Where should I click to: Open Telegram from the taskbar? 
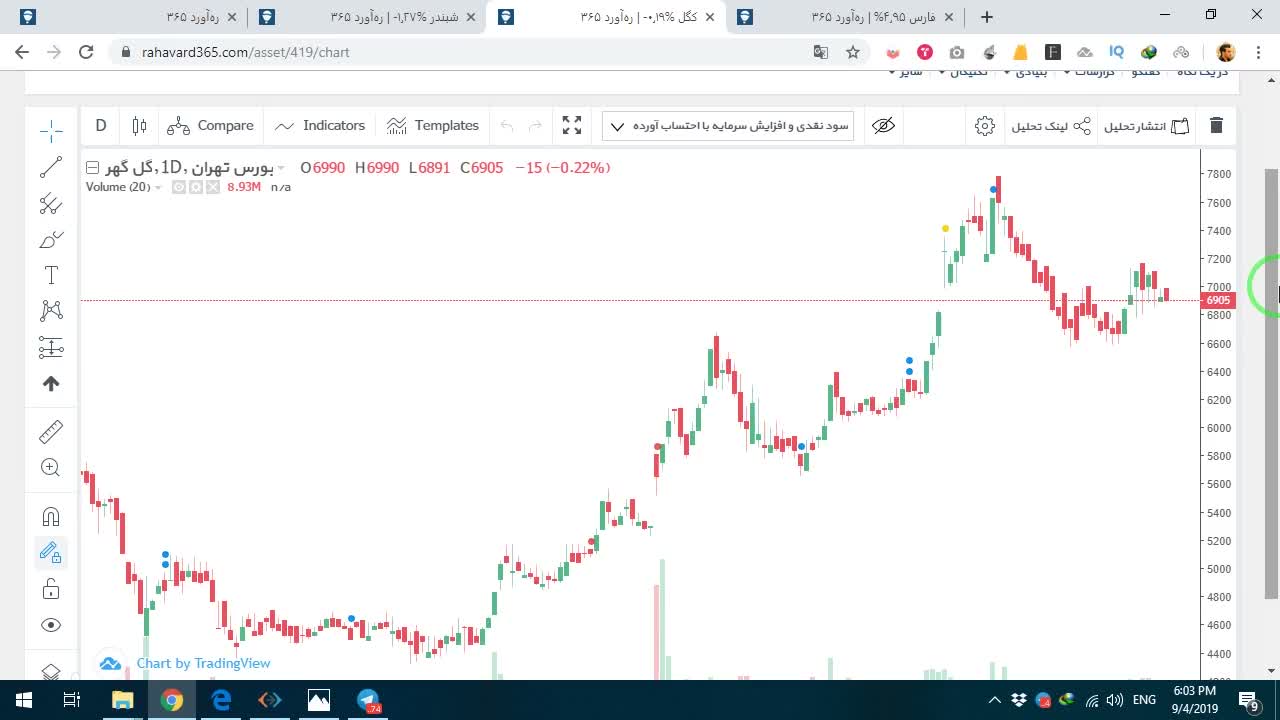368,700
